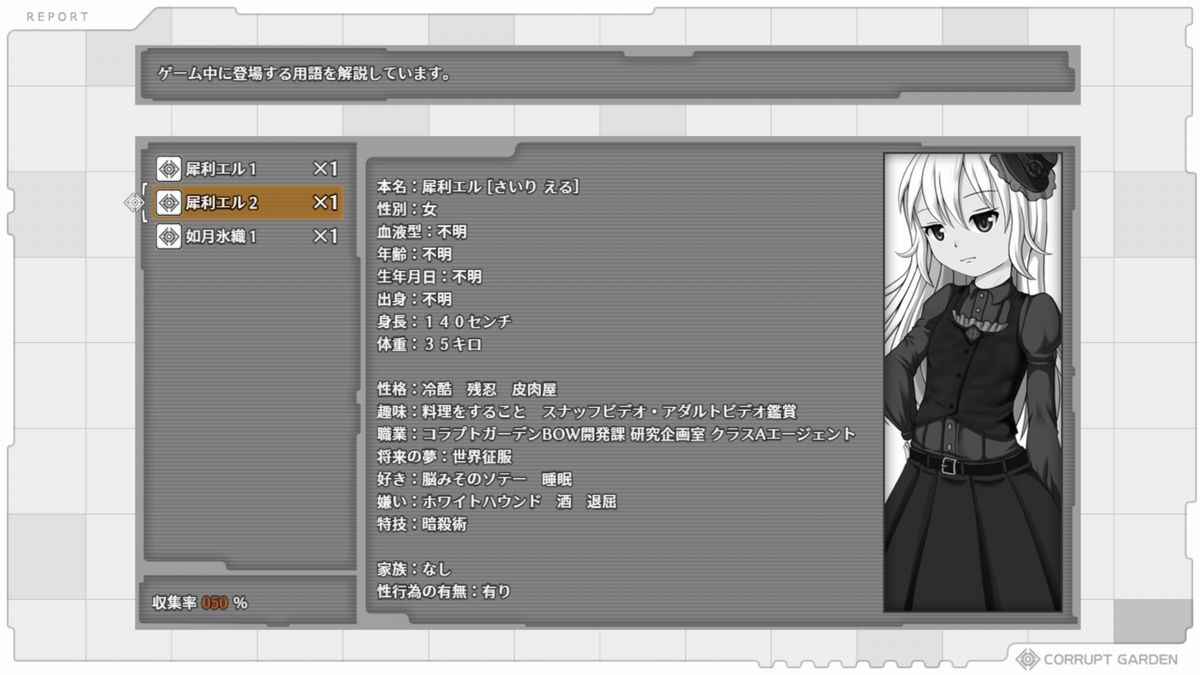Screen dimensions: 1200x675
Task: Click the 特技：暗殺術 line
Action: point(422,524)
